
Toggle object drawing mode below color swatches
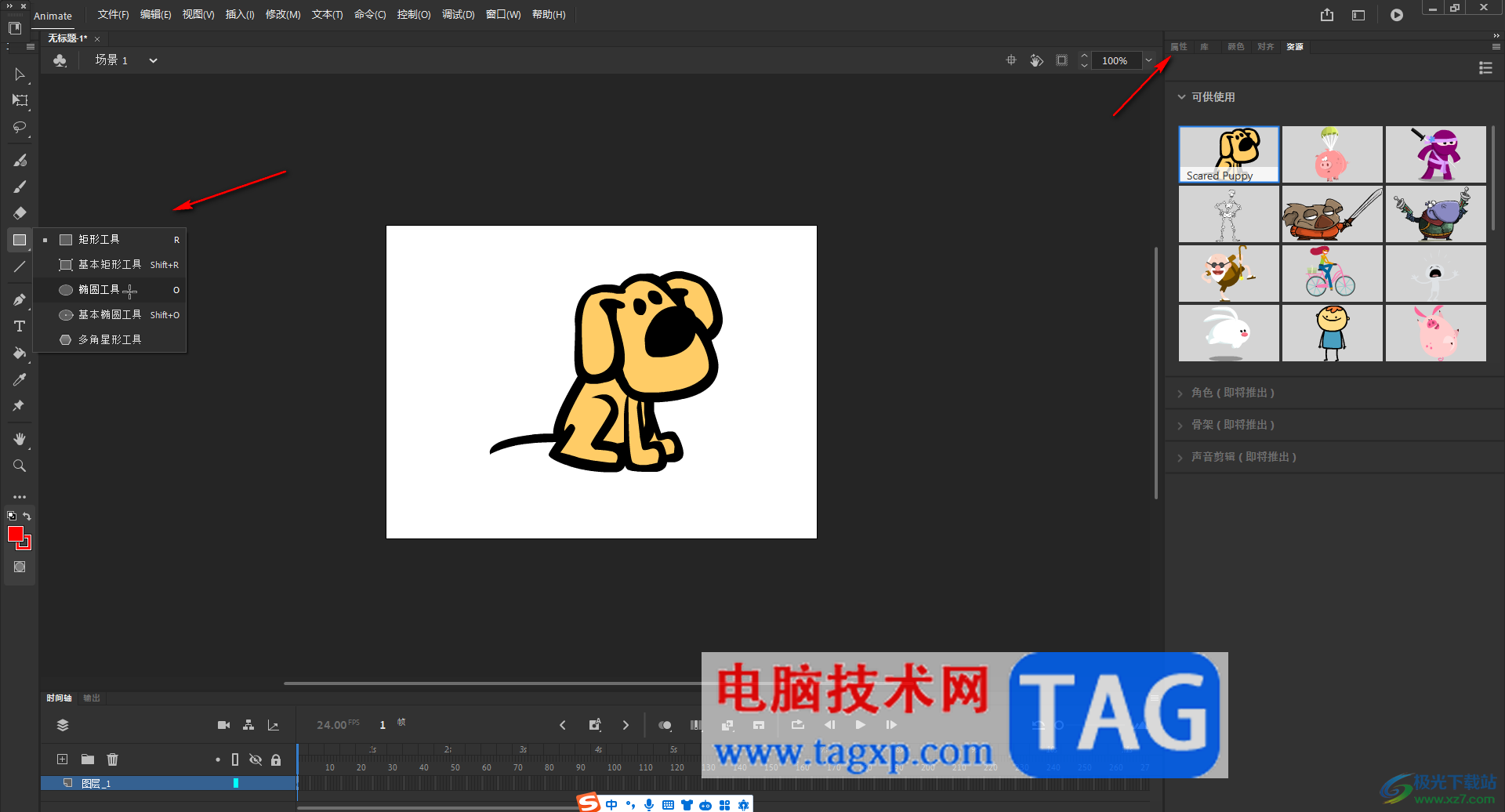click(x=20, y=567)
